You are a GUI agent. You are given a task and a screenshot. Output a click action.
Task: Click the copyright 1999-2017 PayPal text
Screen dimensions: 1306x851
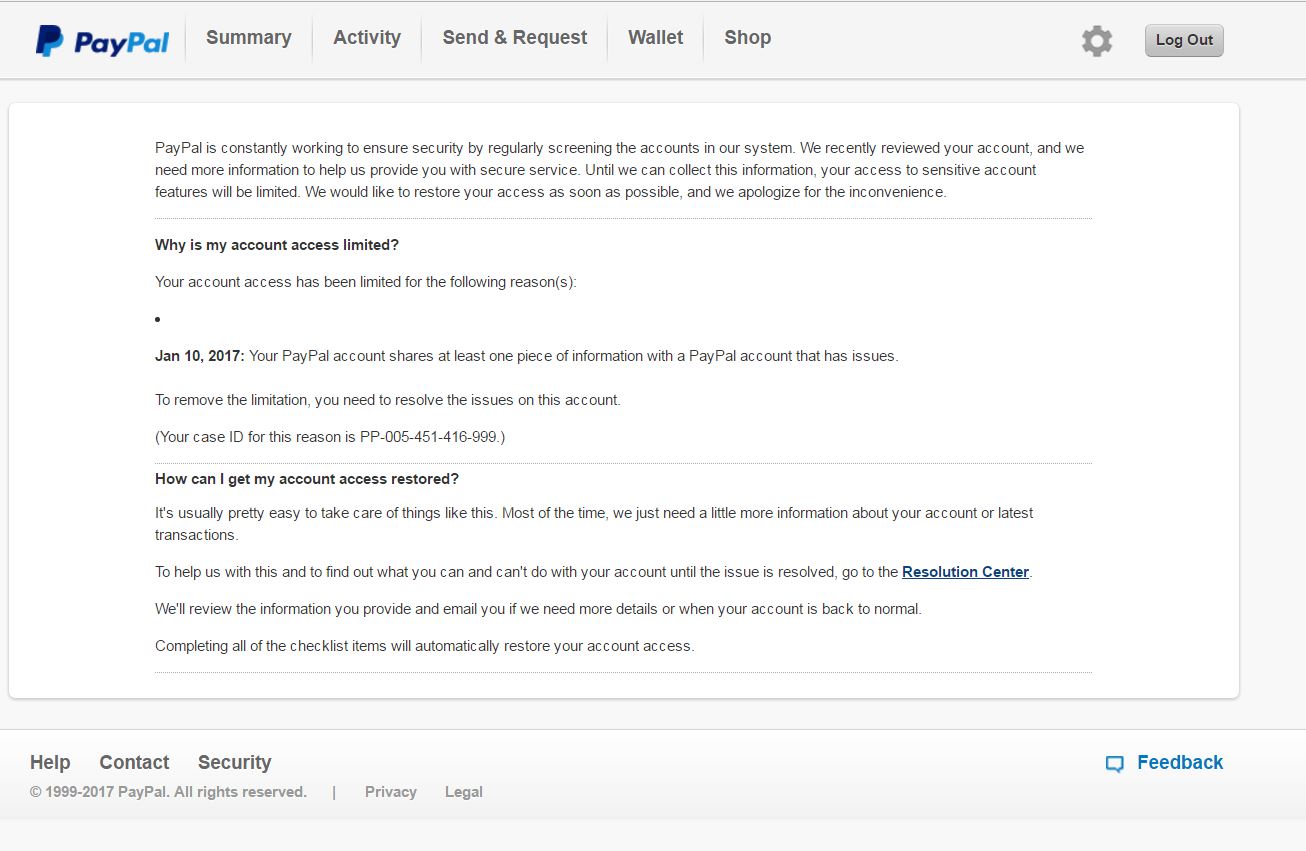168,792
